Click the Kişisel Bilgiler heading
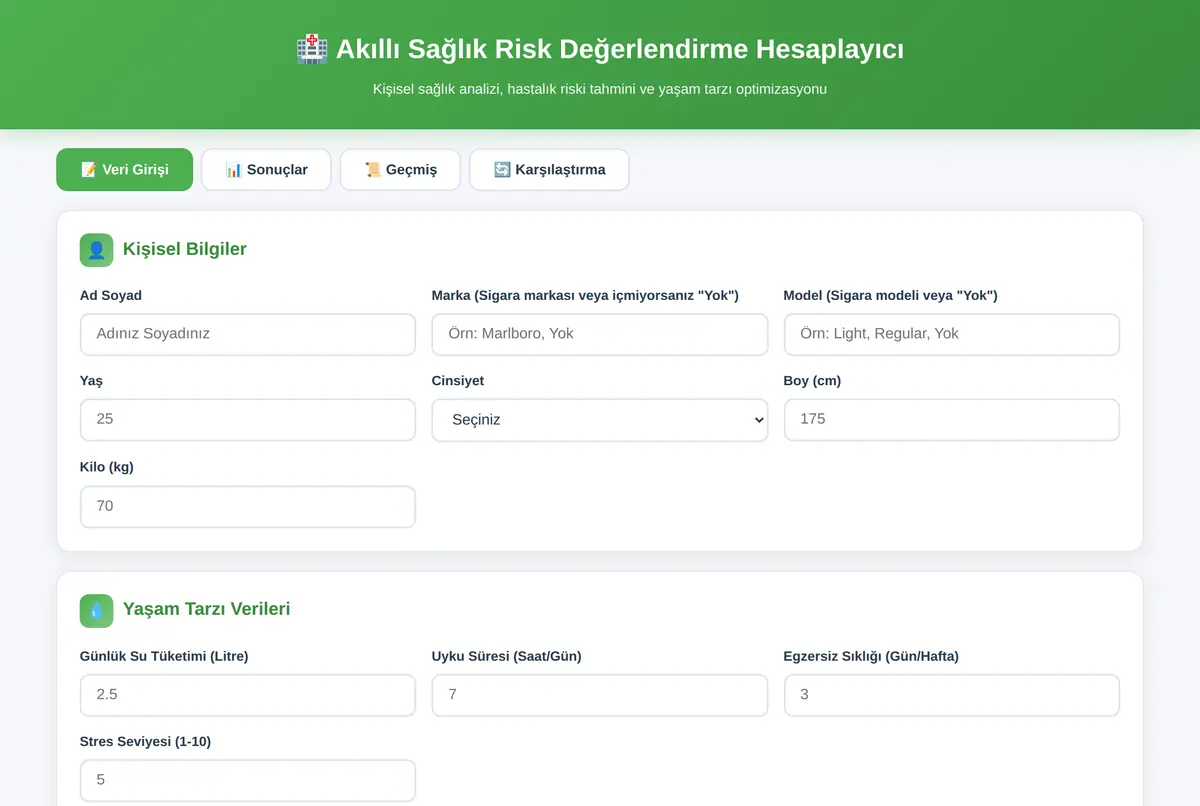This screenshot has width=1200, height=806. tap(185, 249)
